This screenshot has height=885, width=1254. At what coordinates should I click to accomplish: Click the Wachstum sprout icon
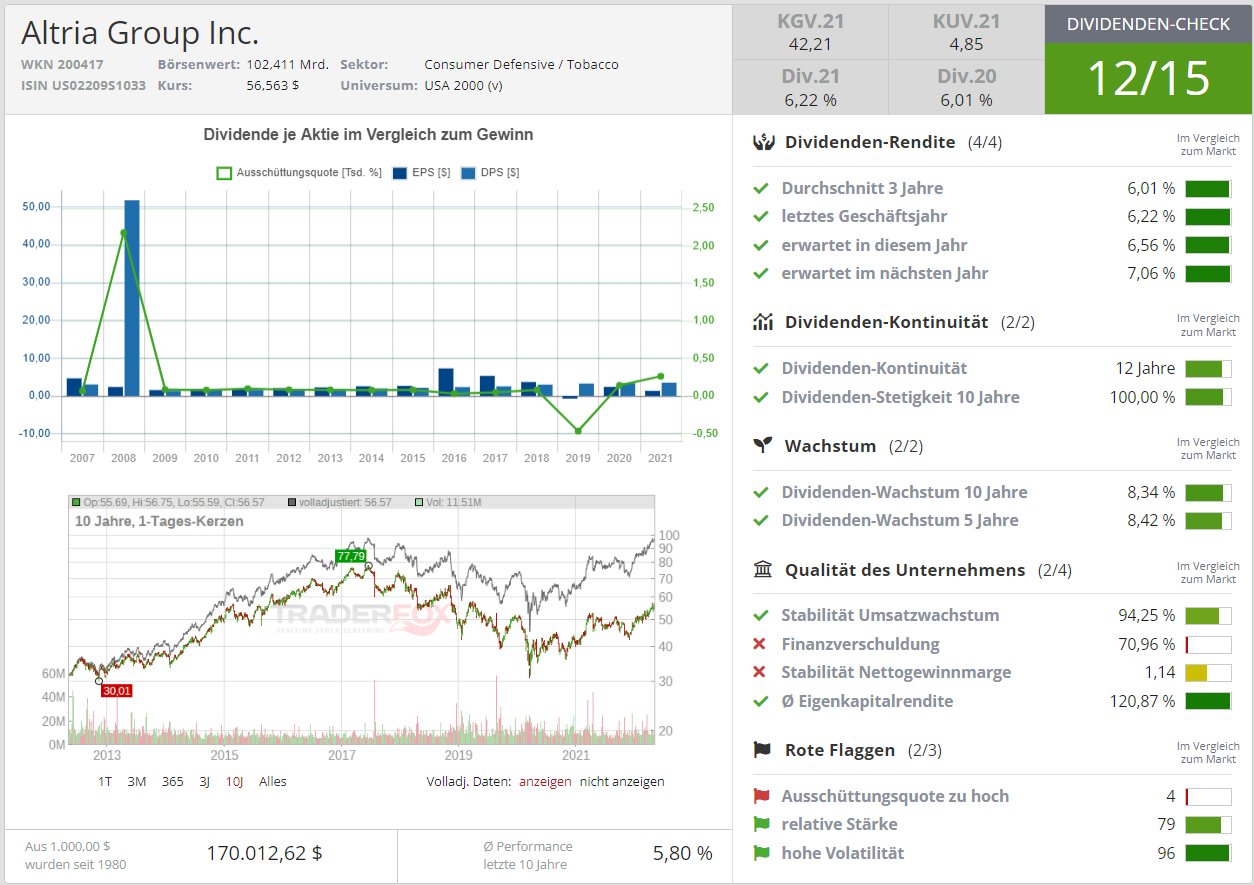pyautogui.click(x=764, y=446)
